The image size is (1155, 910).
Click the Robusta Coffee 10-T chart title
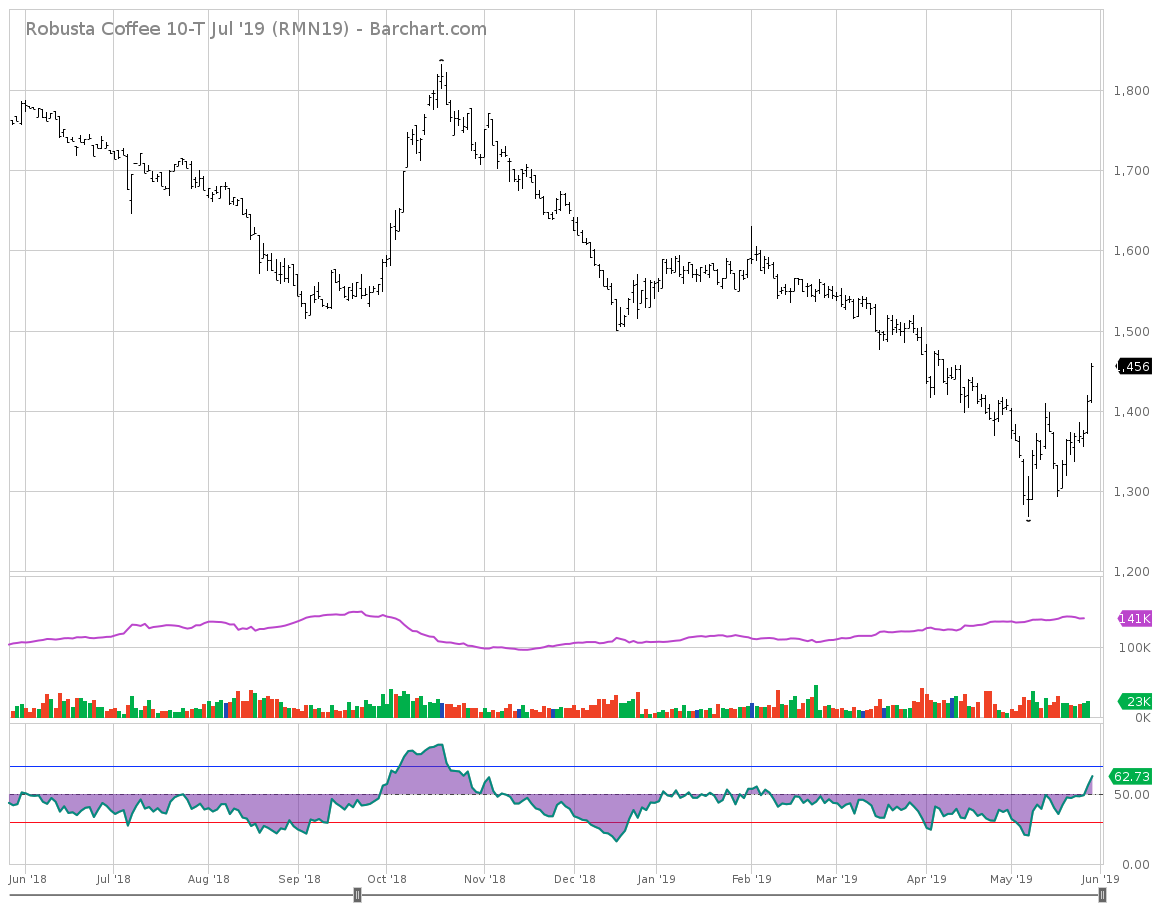(x=256, y=29)
